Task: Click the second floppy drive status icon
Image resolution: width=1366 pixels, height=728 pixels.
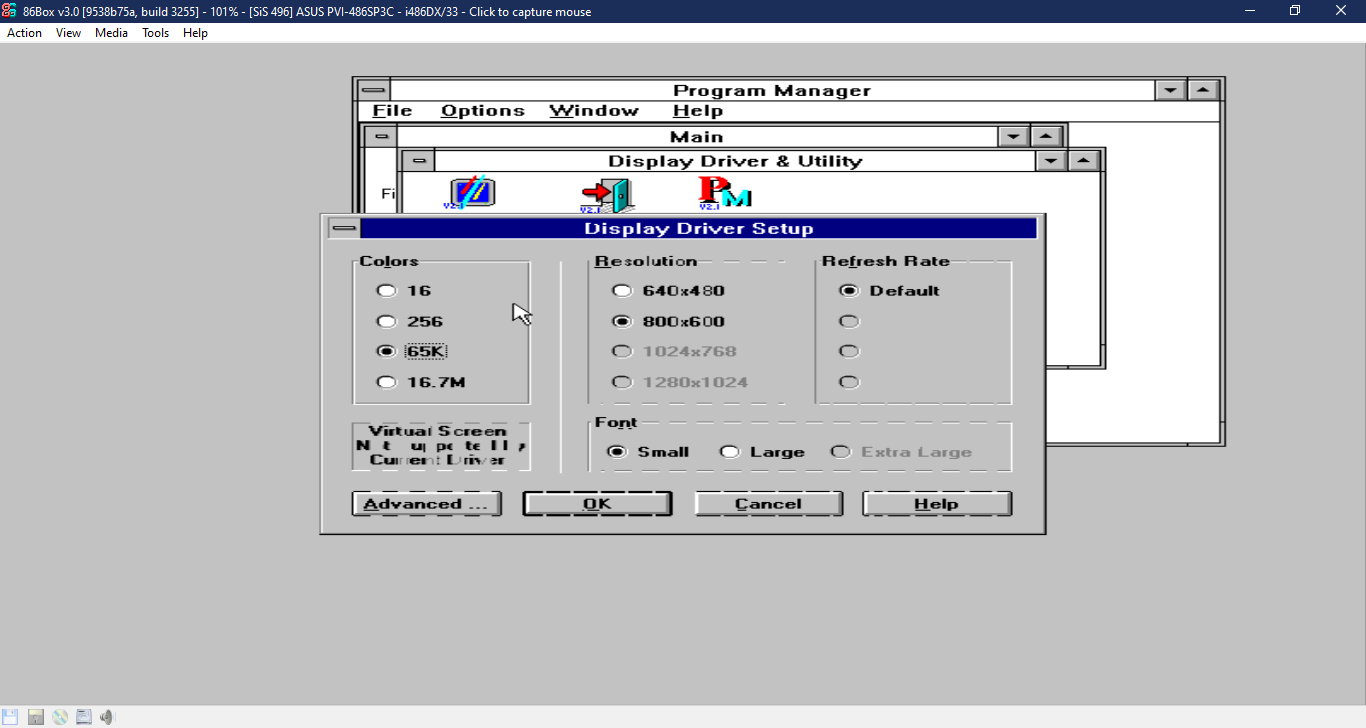Action: (x=34, y=716)
